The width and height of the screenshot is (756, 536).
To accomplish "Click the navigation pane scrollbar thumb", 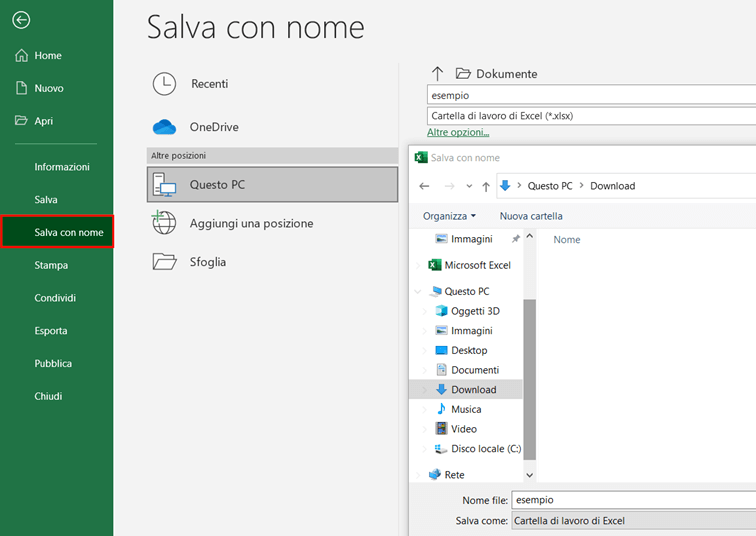I will (529, 379).
